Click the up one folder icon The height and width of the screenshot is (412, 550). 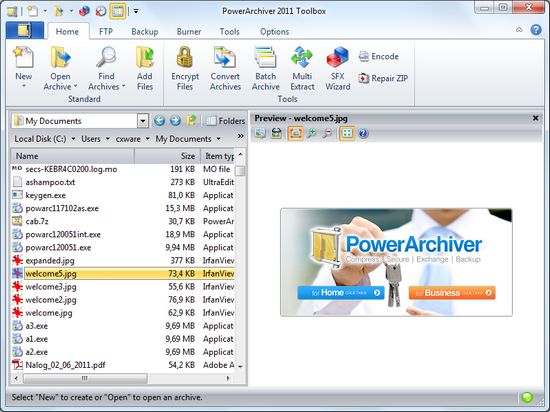point(191,121)
